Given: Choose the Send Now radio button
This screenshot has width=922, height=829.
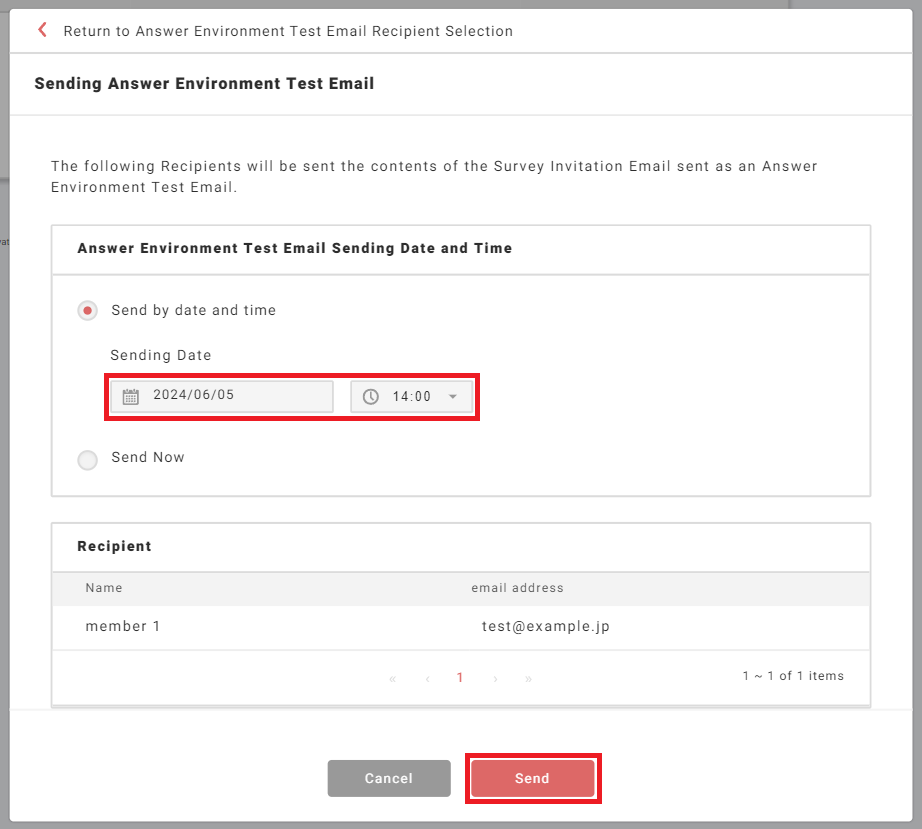Looking at the screenshot, I should [x=88, y=459].
